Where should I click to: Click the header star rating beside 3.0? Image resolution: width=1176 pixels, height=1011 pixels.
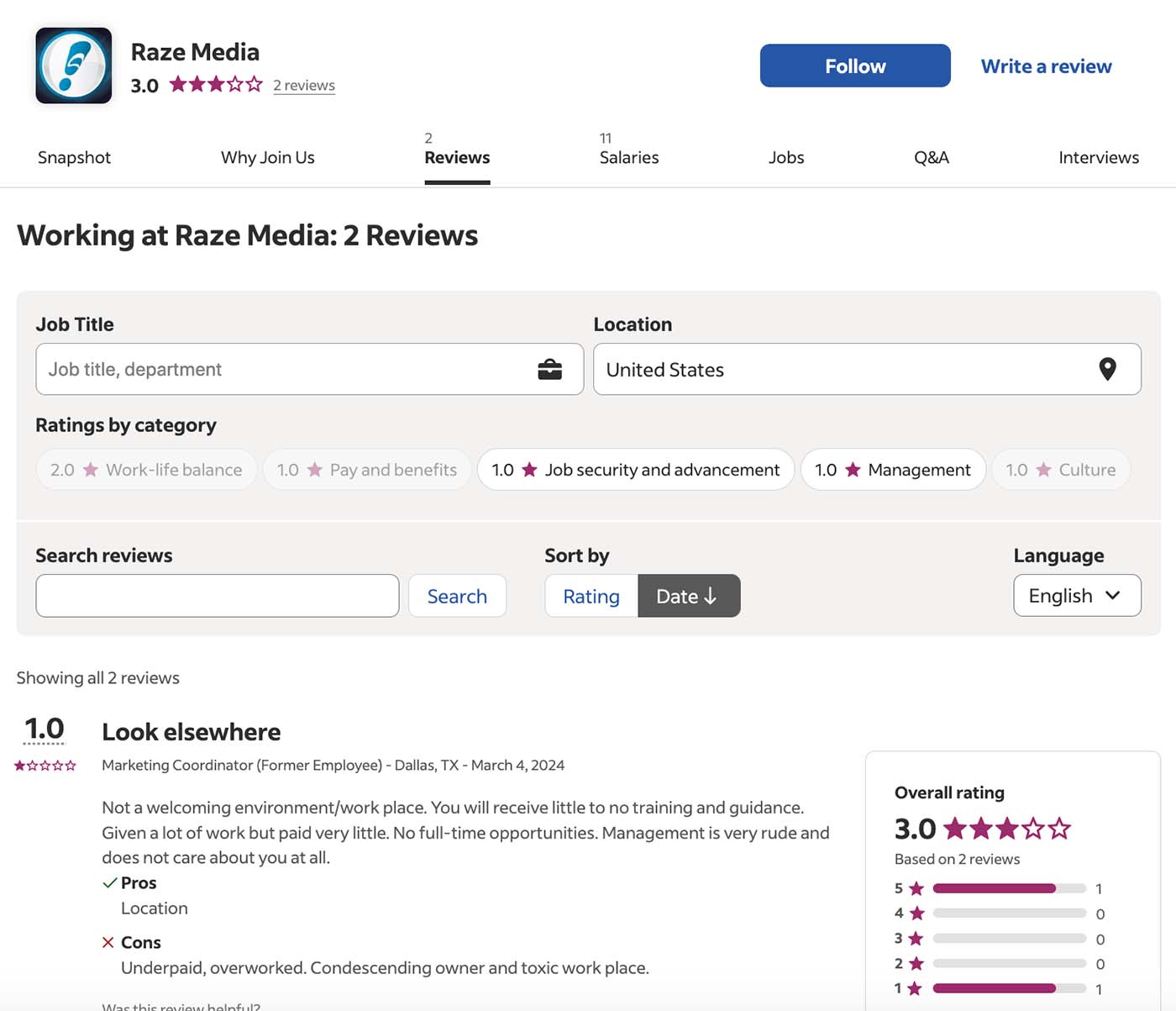pos(216,84)
